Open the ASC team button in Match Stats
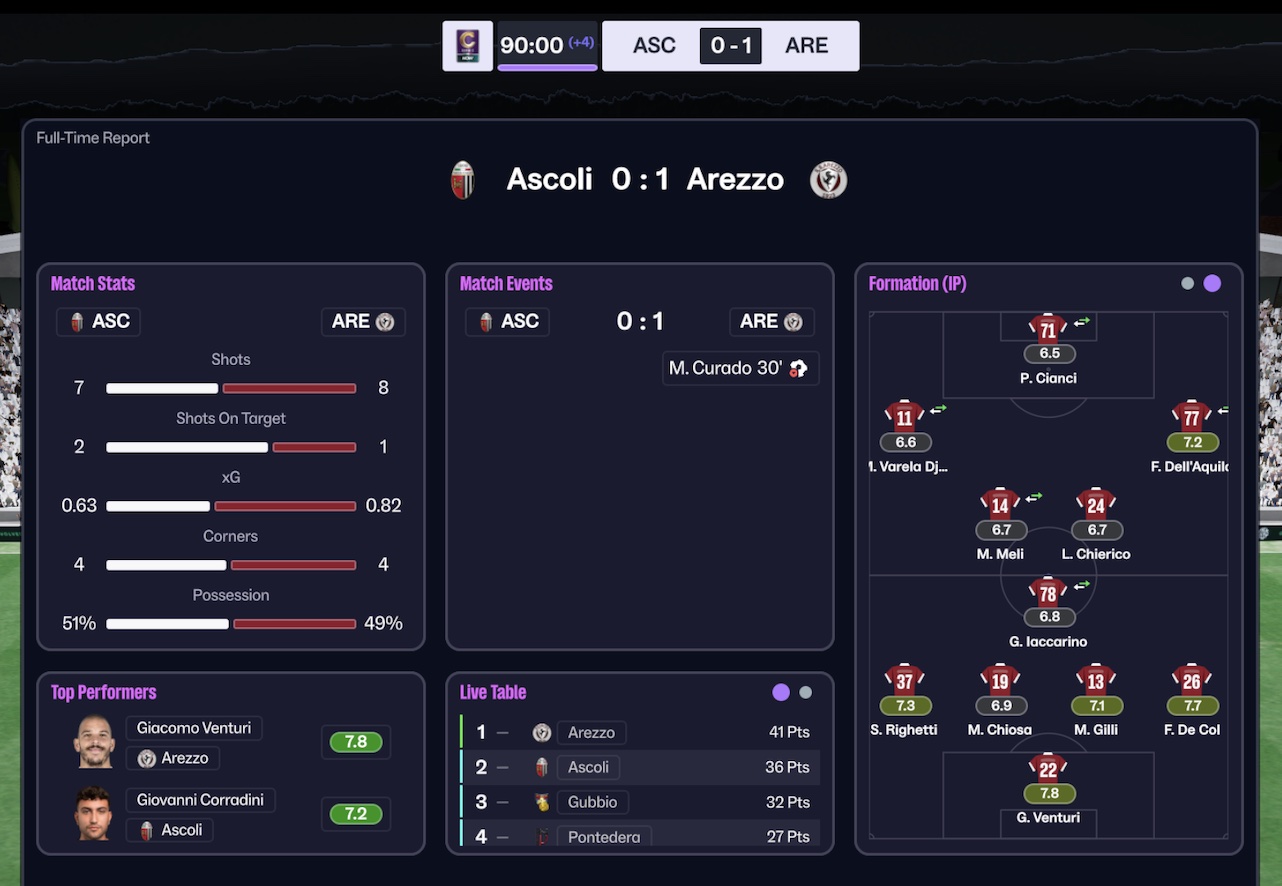1282x886 pixels. [x=99, y=321]
